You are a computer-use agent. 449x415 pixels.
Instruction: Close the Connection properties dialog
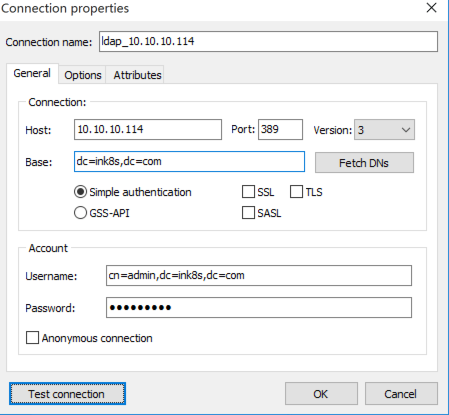(x=431, y=8)
